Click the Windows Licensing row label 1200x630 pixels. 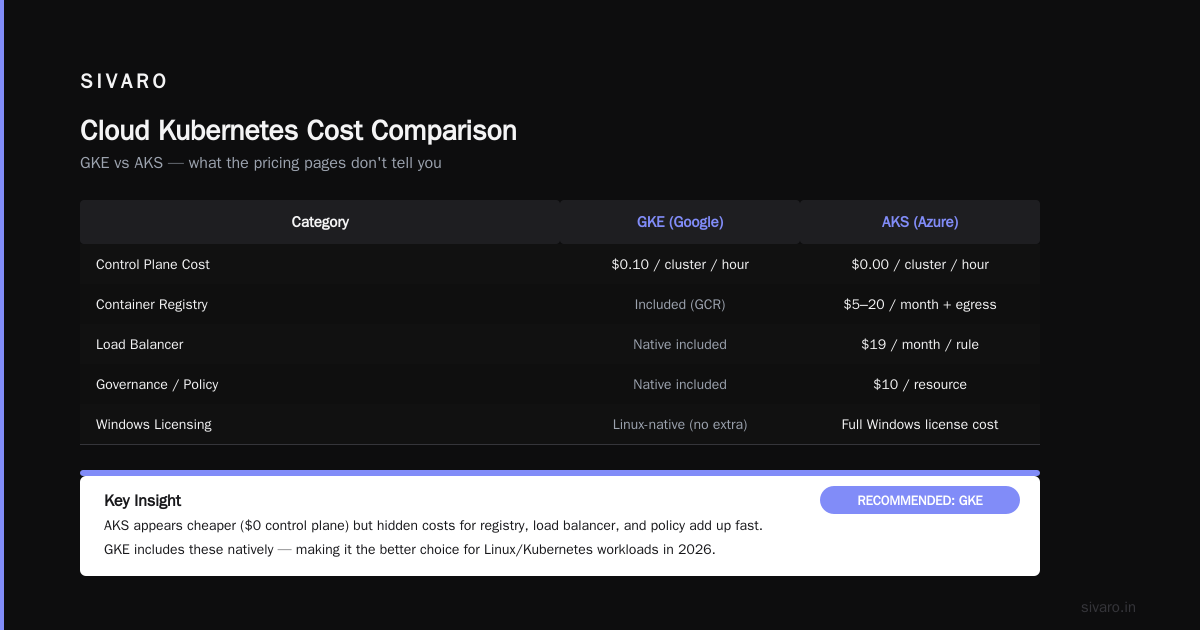154,424
